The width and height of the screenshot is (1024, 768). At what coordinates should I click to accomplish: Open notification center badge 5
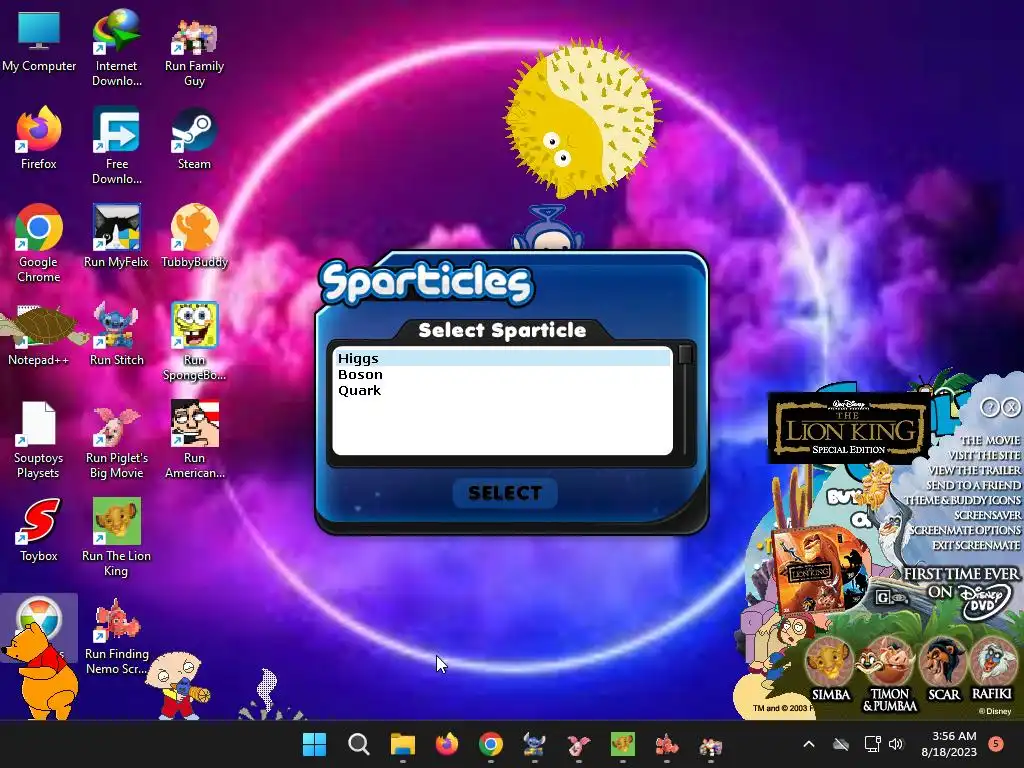pos(996,743)
